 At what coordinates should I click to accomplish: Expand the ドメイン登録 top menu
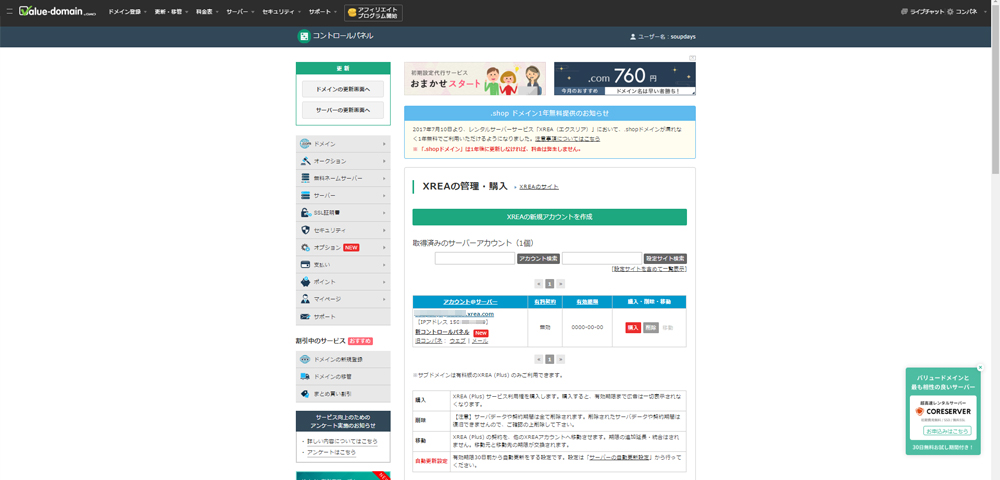click(127, 12)
